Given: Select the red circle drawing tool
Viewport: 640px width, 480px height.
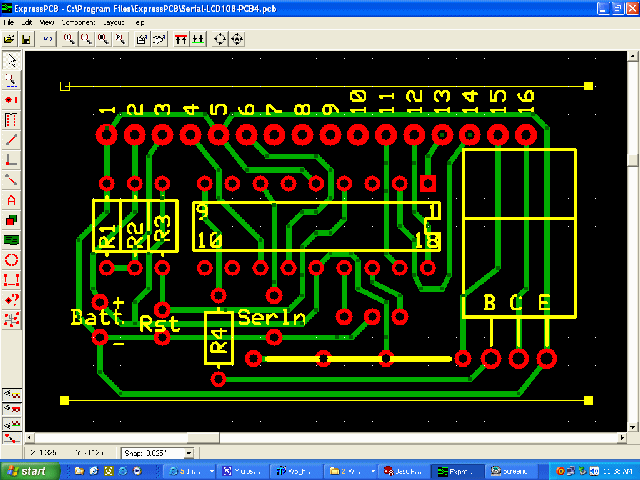Looking at the screenshot, I should click(11, 260).
